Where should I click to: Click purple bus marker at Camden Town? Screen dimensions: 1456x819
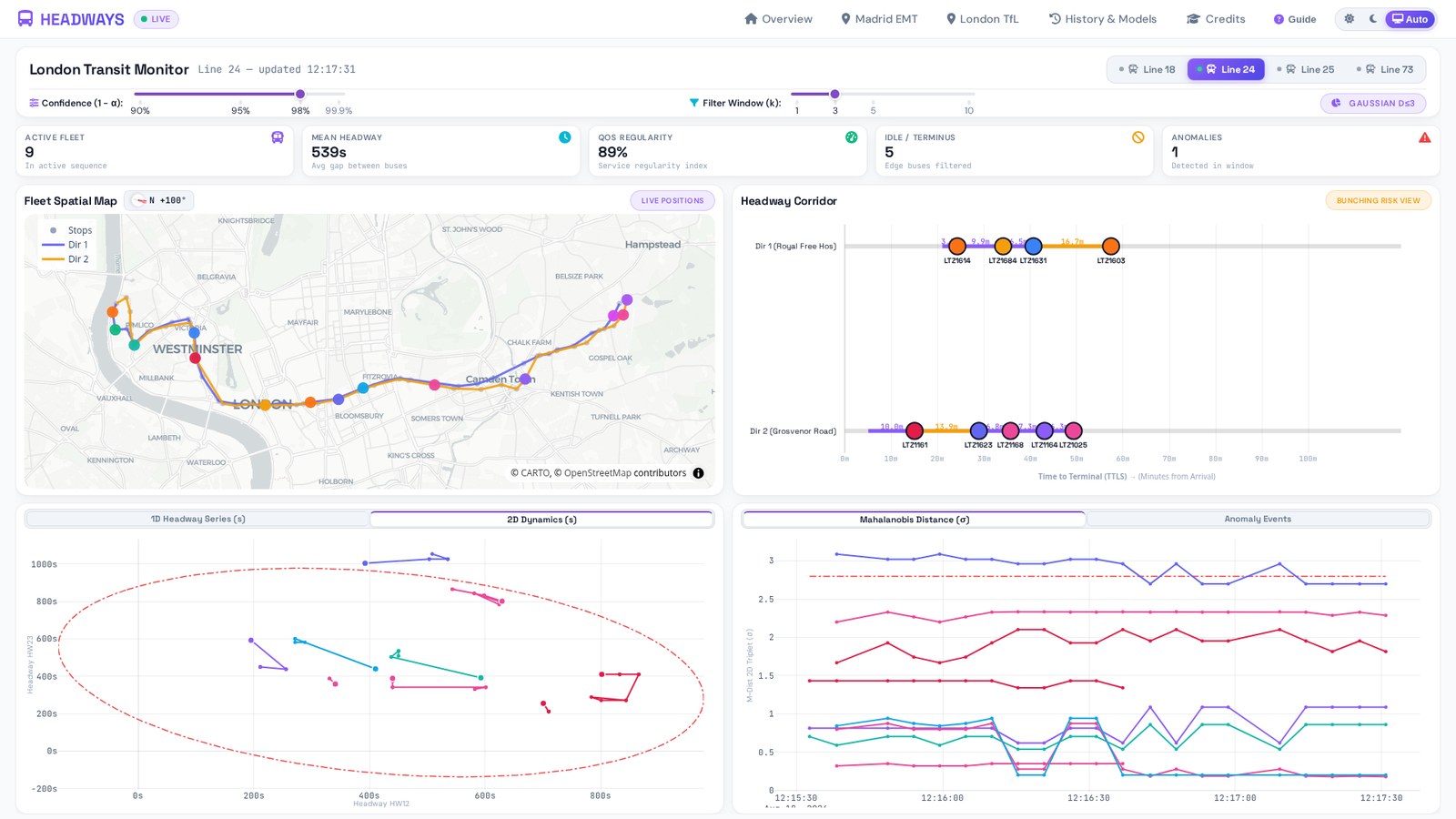[x=525, y=379]
